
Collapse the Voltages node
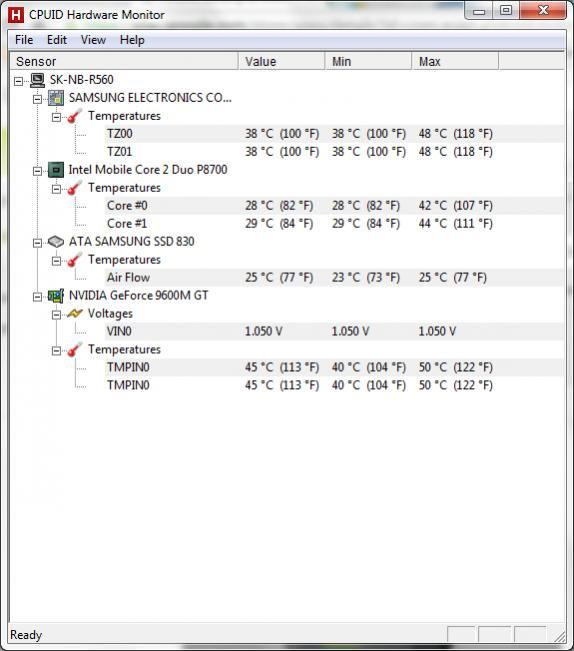(x=56, y=315)
